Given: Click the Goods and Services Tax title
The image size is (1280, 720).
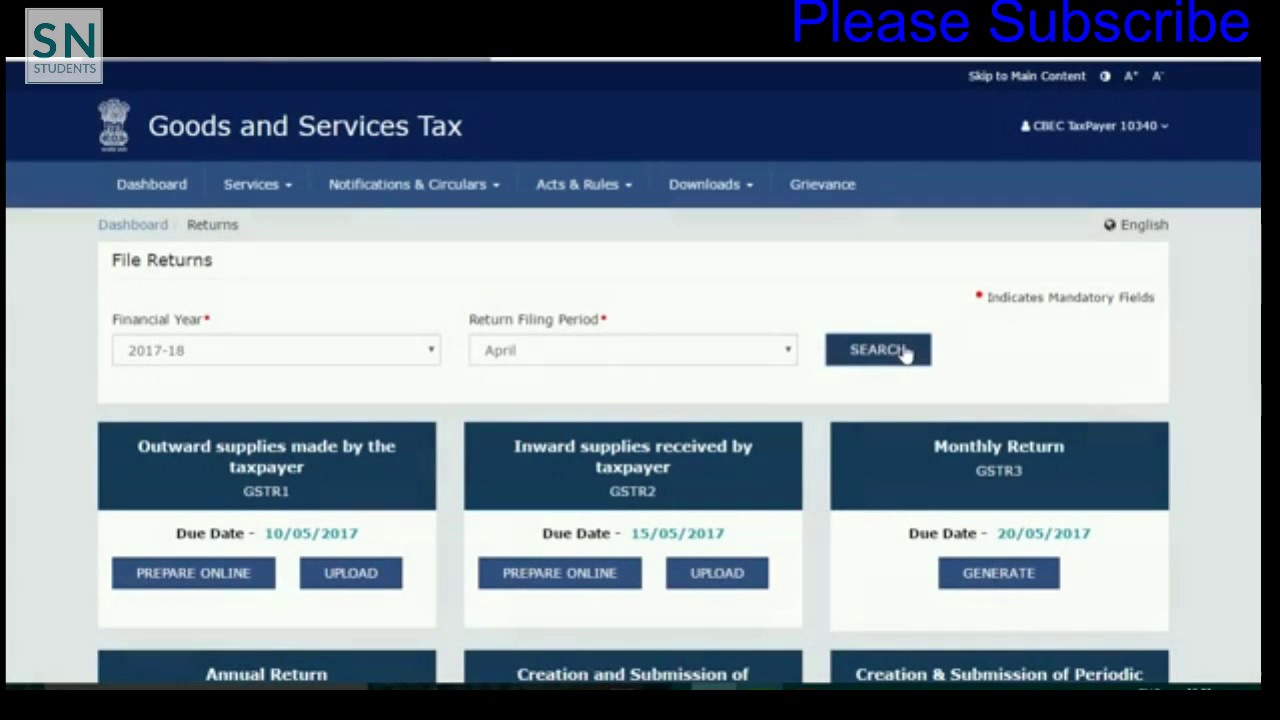Looking at the screenshot, I should (305, 126).
